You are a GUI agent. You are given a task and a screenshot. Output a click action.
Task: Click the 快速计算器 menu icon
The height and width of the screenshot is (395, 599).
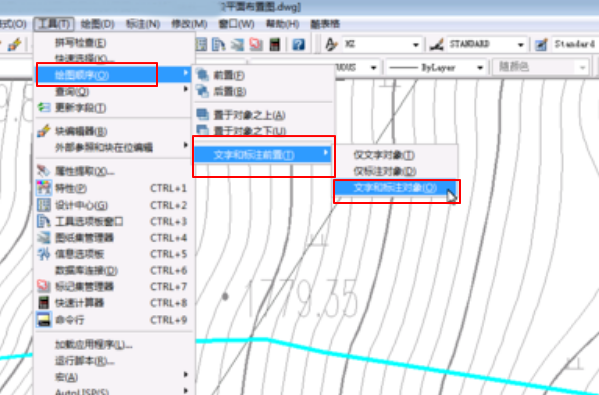[44, 303]
